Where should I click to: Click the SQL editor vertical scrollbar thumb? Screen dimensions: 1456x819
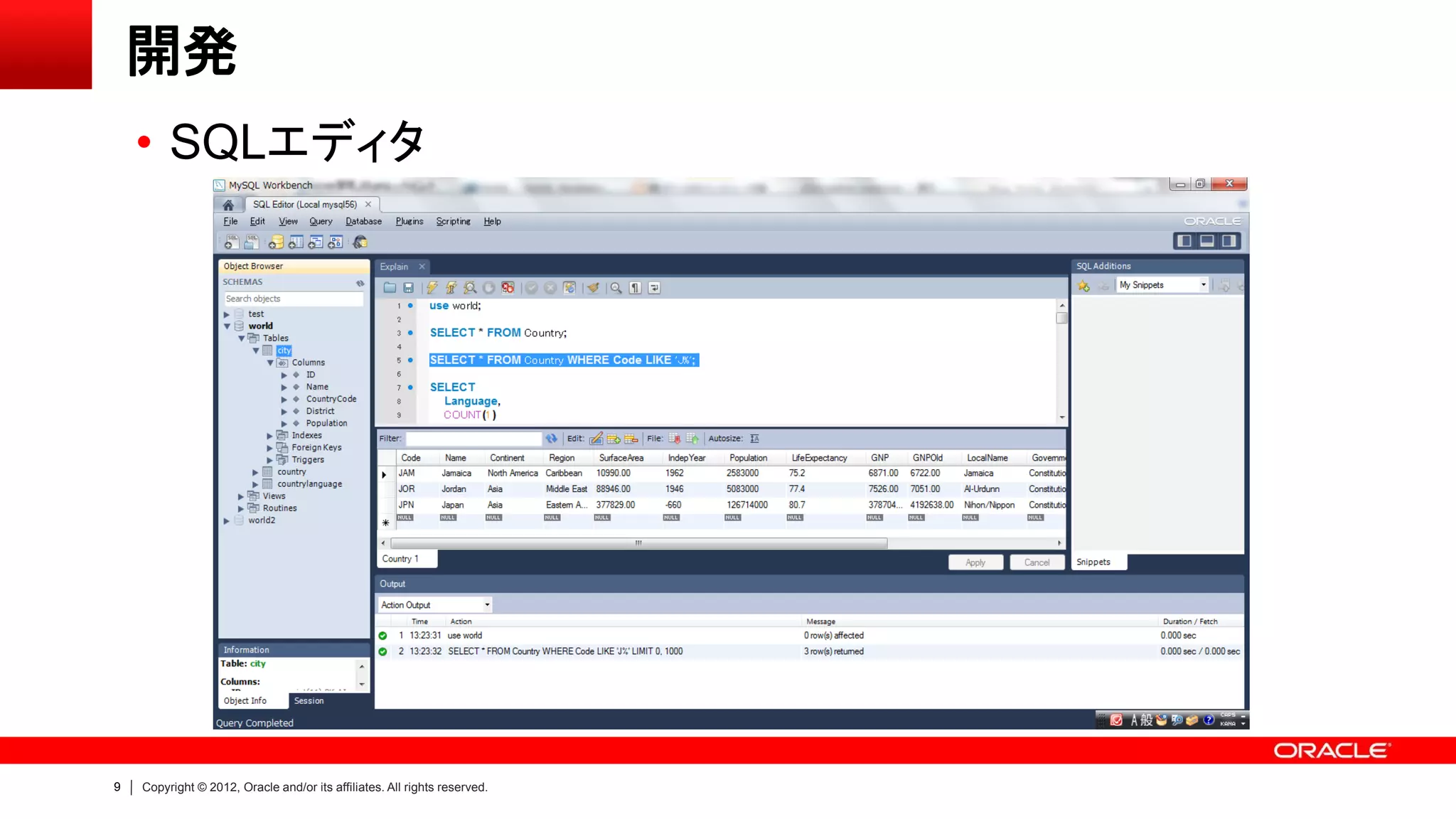1062,318
